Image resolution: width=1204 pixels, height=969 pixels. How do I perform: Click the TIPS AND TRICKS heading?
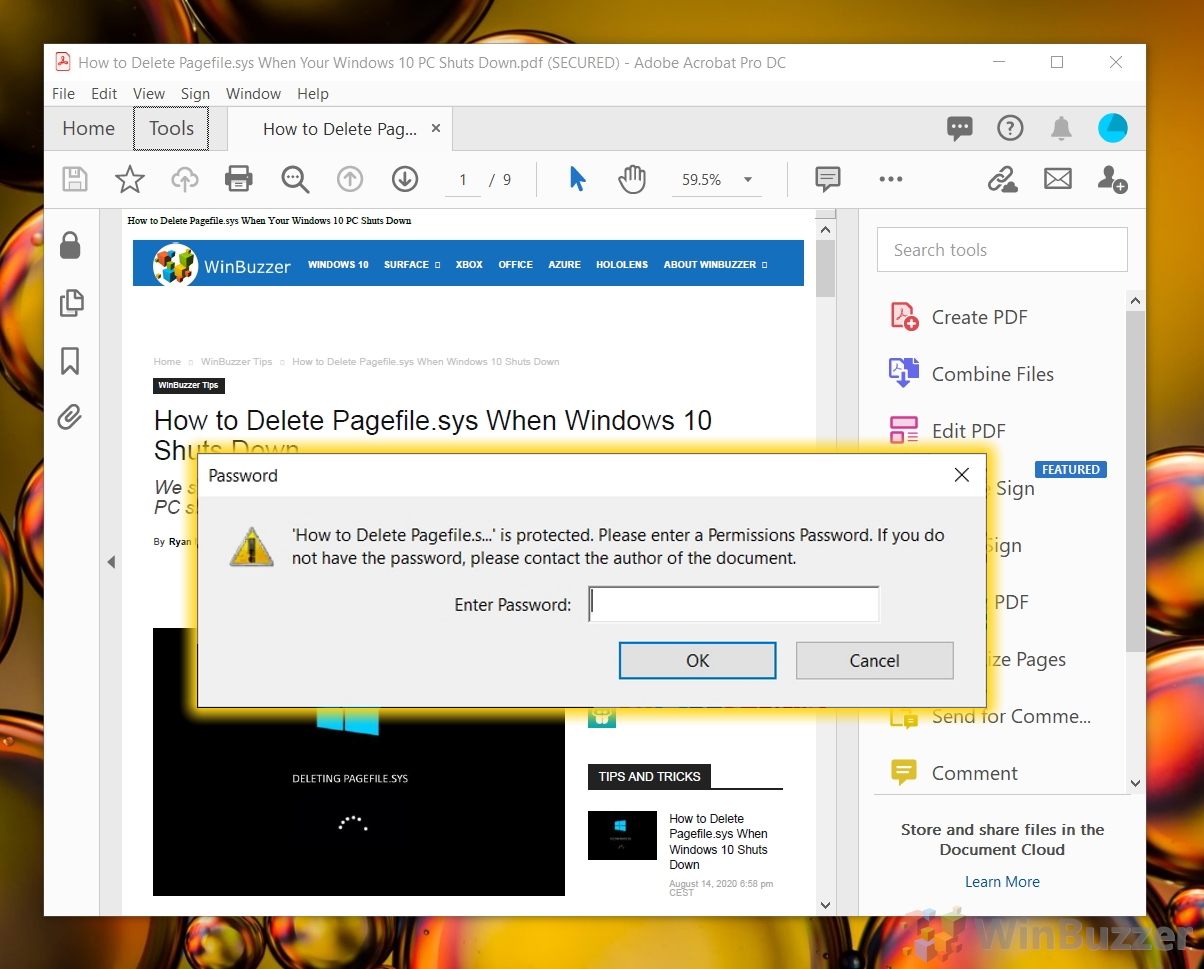(649, 776)
